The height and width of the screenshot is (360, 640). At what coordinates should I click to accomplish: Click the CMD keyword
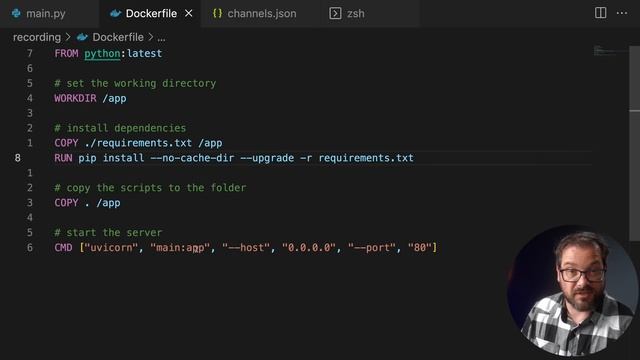[x=63, y=248]
